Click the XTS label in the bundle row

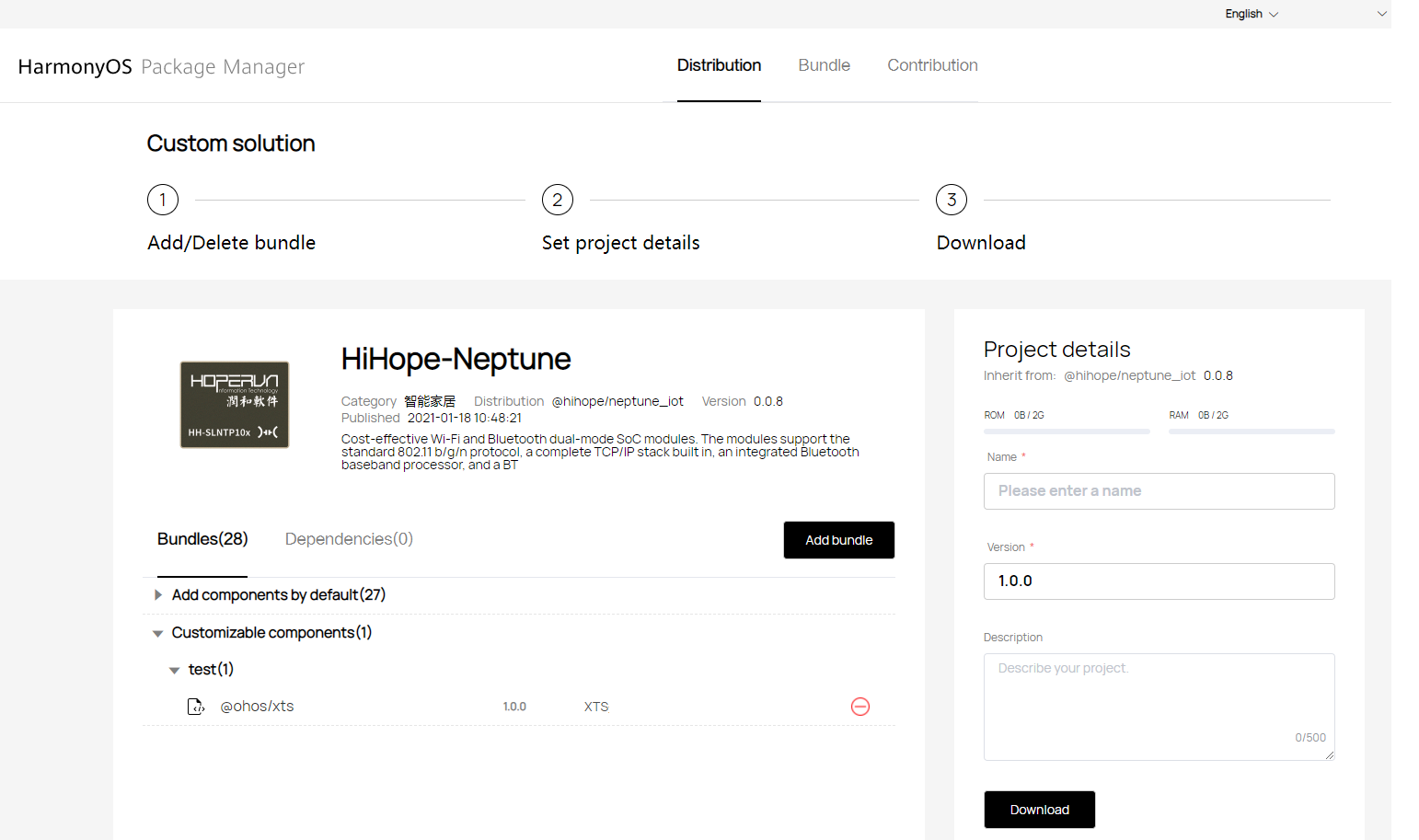click(596, 707)
